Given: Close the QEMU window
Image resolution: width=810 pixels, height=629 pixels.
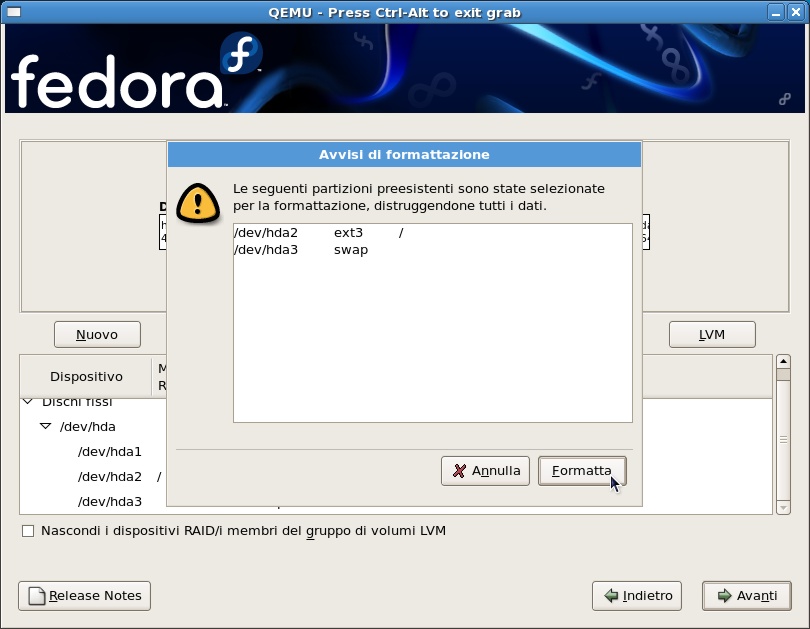Looking at the screenshot, I should click(x=796, y=12).
